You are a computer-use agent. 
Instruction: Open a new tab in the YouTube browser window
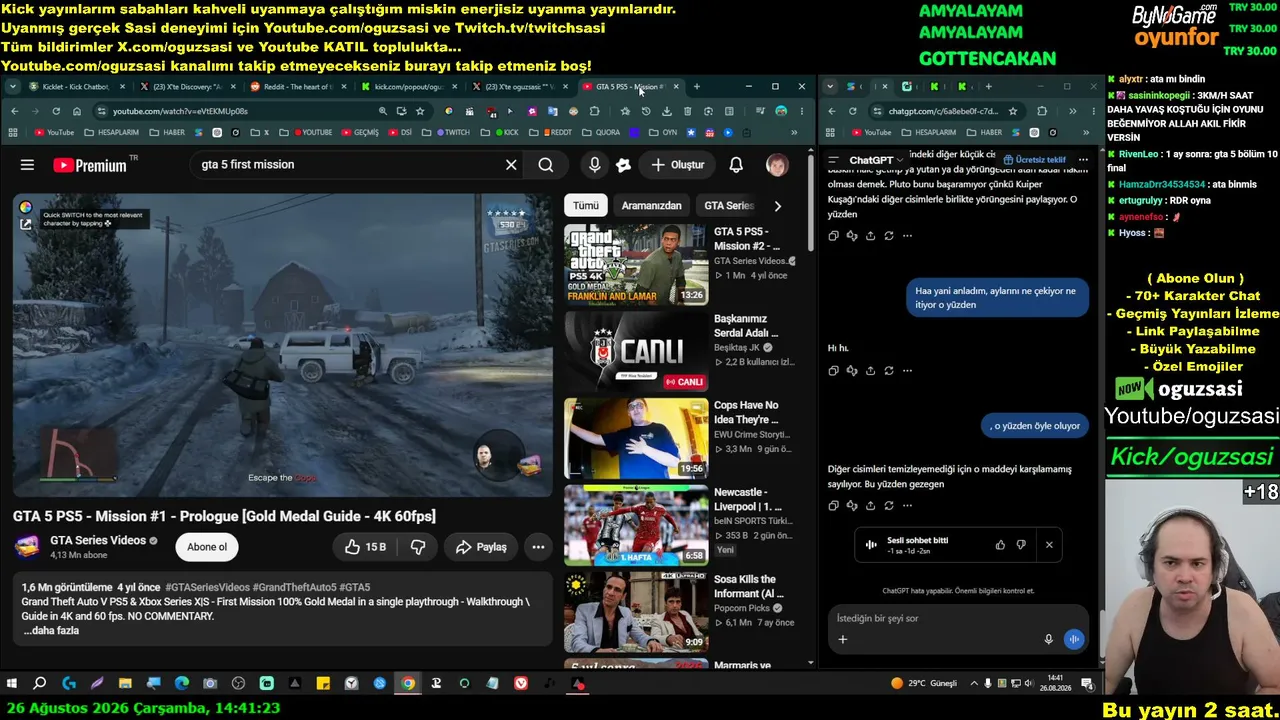click(697, 87)
